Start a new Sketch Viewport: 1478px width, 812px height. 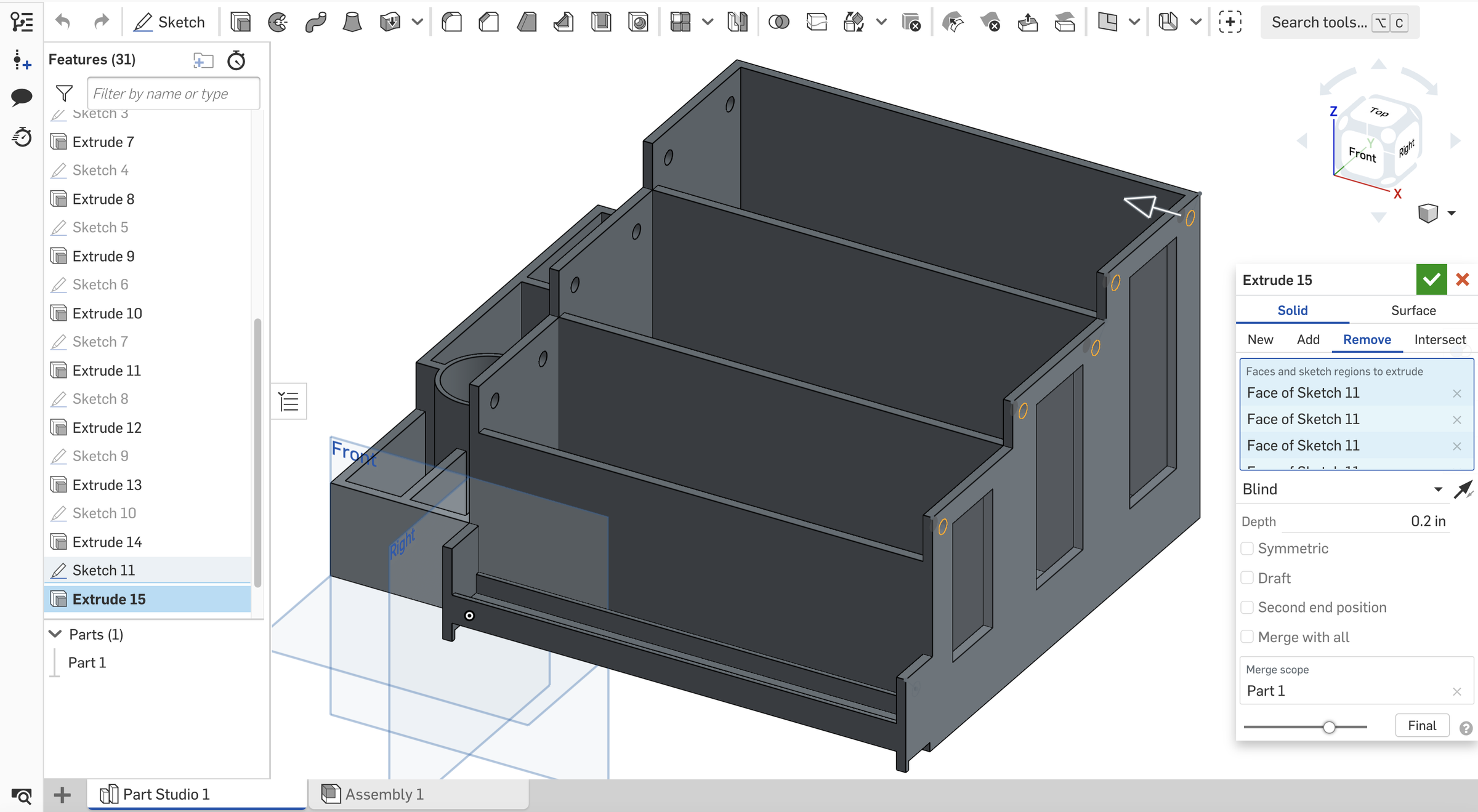(x=171, y=22)
